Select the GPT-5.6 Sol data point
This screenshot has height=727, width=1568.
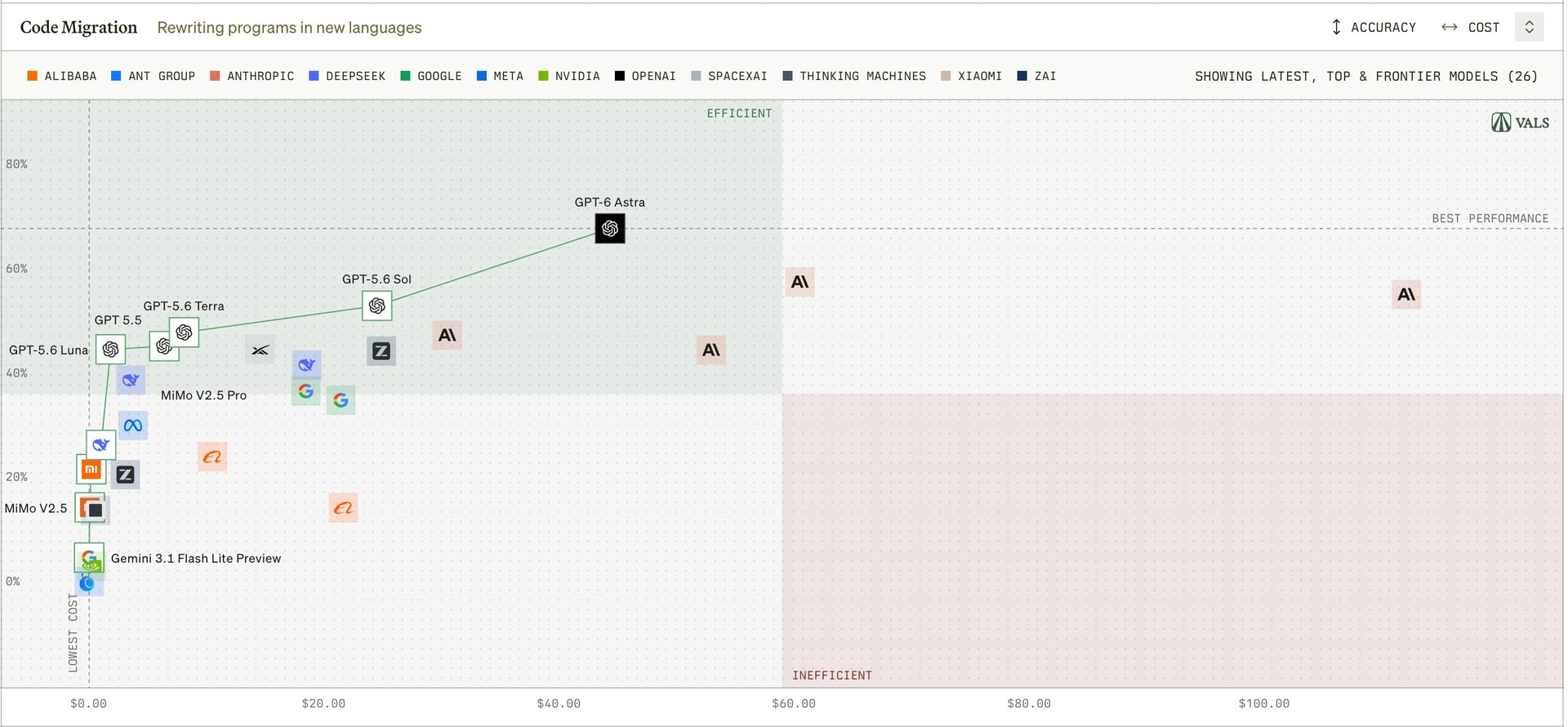[377, 306]
